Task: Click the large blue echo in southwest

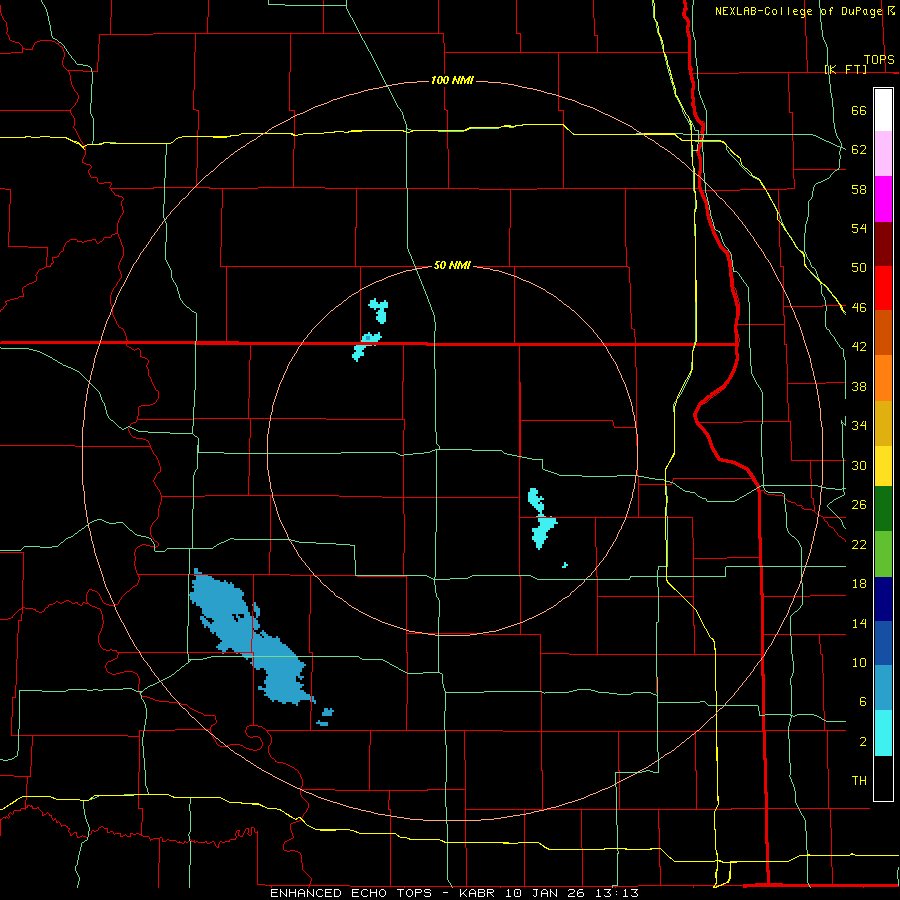Action: tap(253, 638)
